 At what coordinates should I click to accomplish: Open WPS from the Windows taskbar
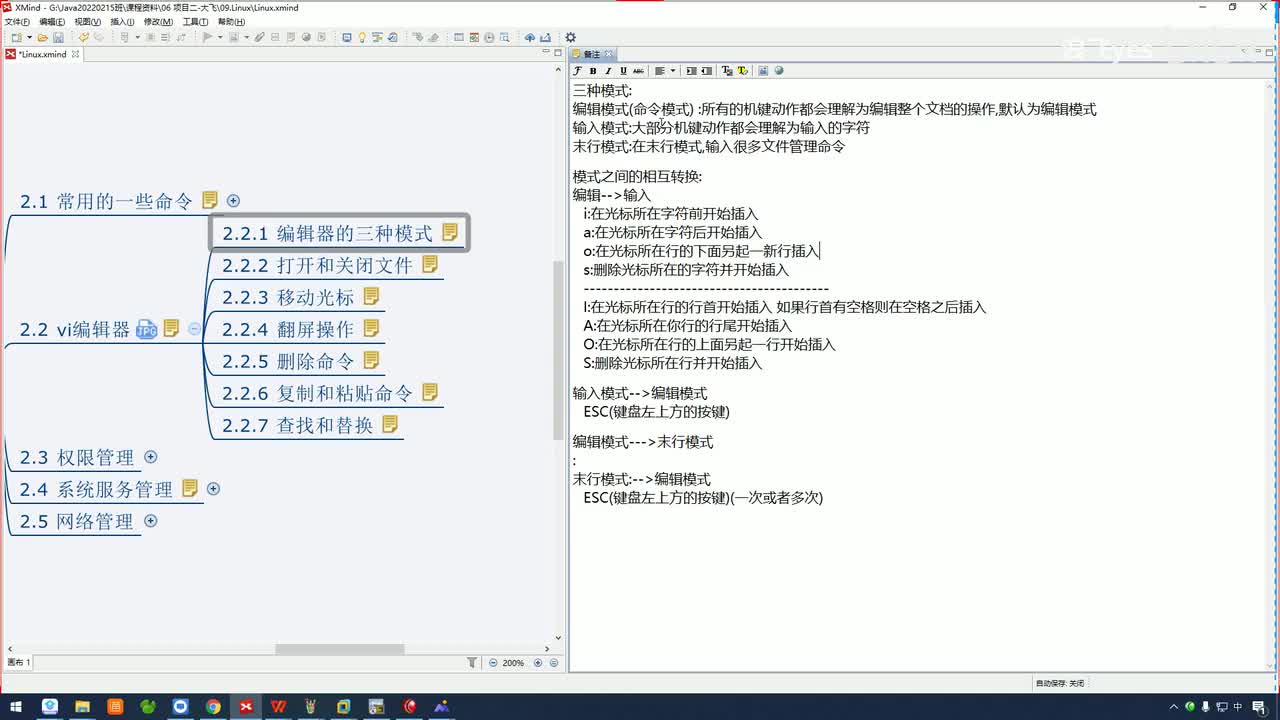pos(278,706)
